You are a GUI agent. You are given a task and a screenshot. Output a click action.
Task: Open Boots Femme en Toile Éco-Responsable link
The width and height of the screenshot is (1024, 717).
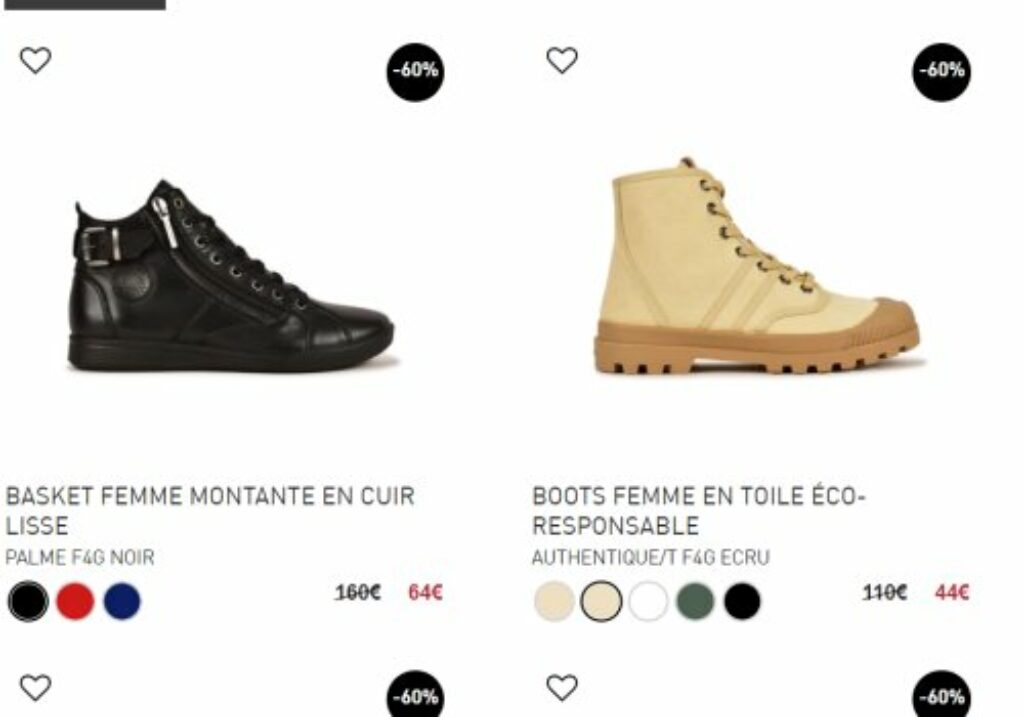tap(698, 511)
